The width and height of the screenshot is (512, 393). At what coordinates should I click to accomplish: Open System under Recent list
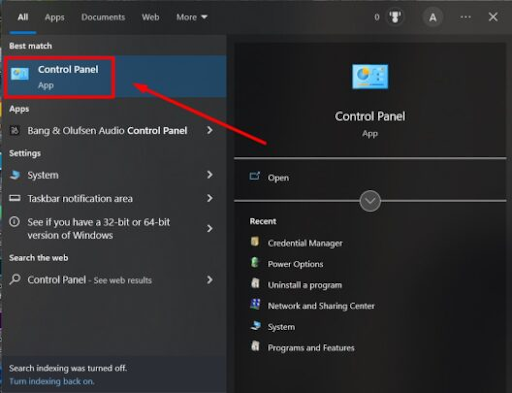(x=281, y=327)
